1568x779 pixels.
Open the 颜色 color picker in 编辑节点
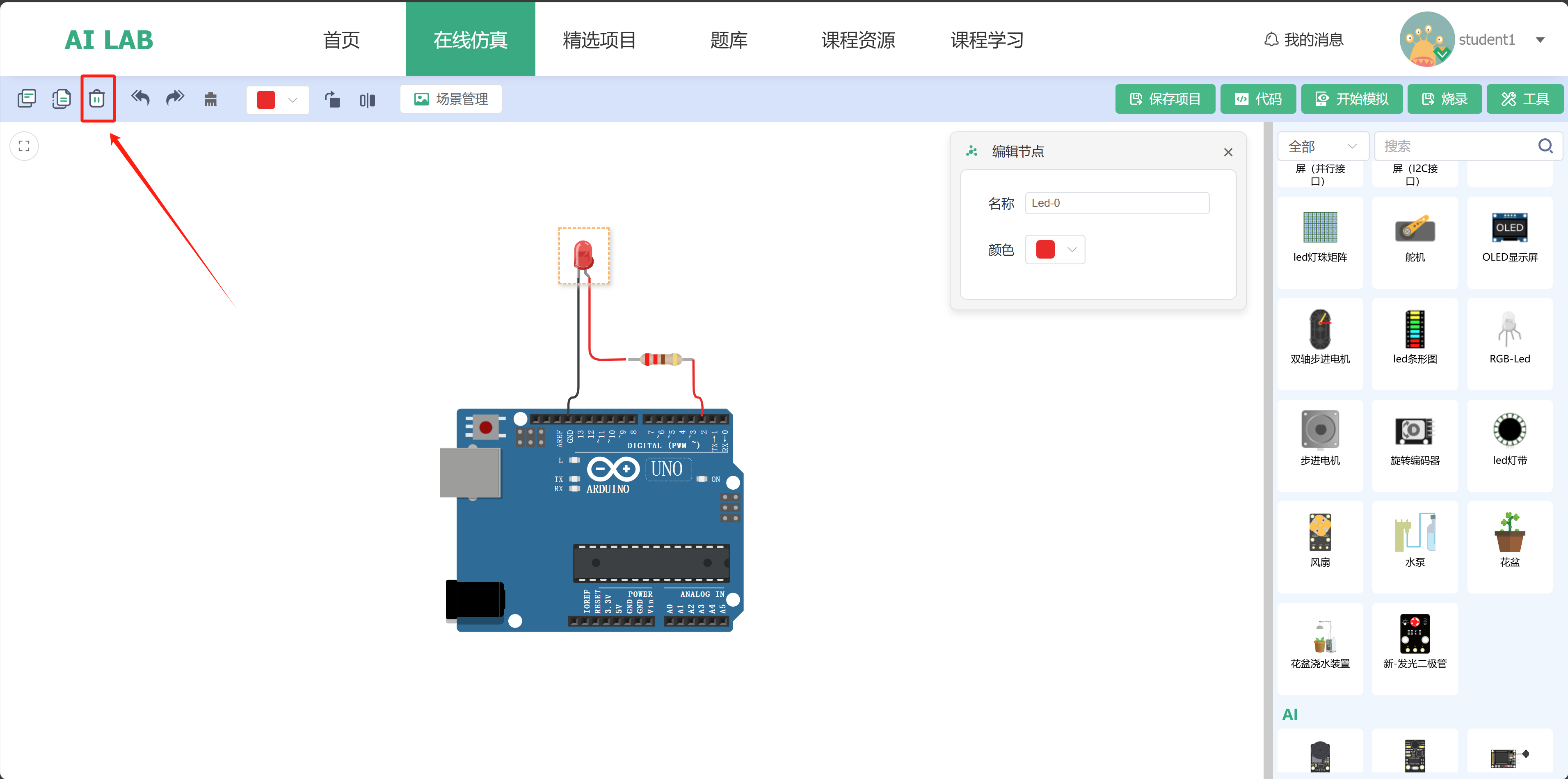click(x=1055, y=250)
